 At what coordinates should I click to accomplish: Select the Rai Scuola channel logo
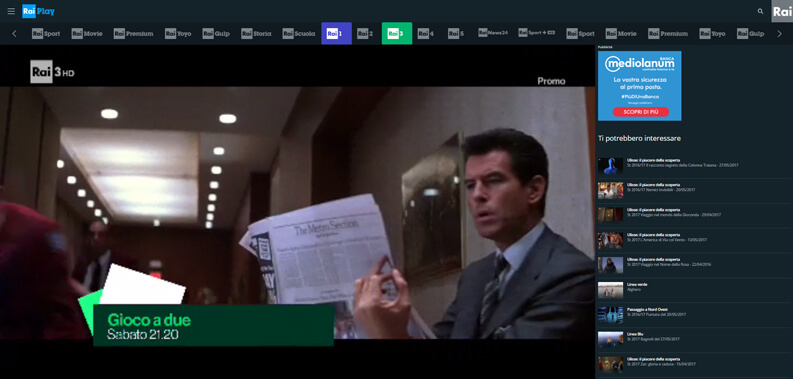point(299,33)
